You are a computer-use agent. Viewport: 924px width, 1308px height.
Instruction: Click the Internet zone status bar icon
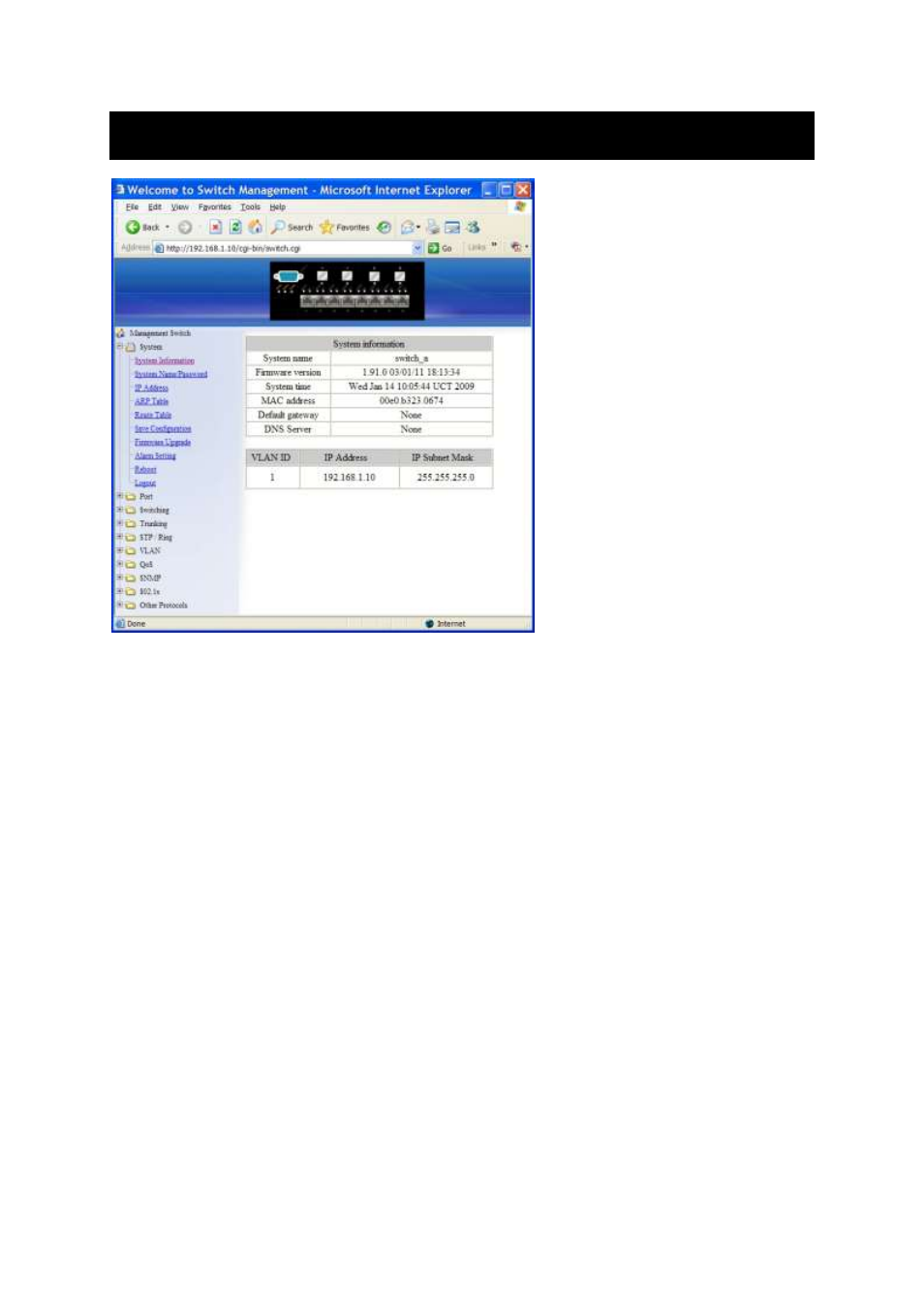(429, 624)
